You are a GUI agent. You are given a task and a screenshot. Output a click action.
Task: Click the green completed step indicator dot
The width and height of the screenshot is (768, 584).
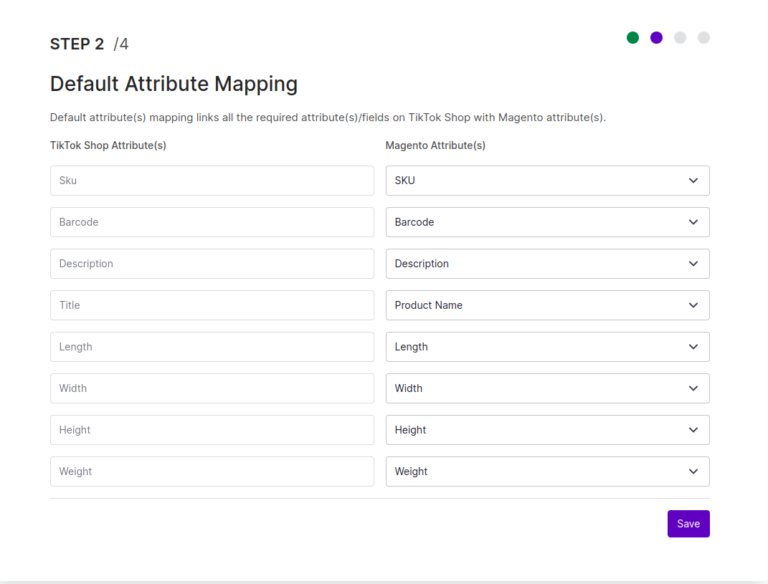coord(633,38)
